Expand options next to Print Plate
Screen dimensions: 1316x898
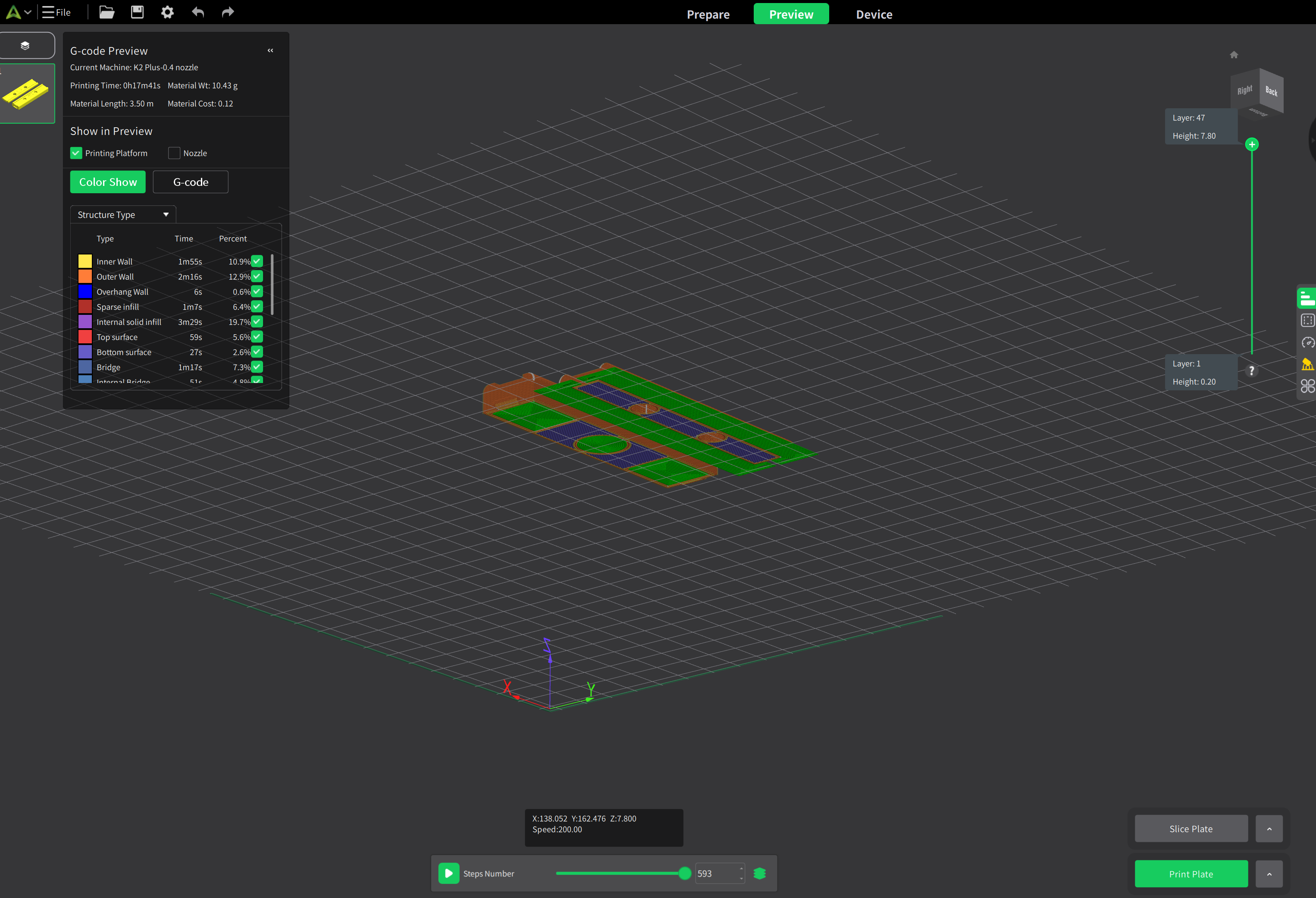point(1269,874)
